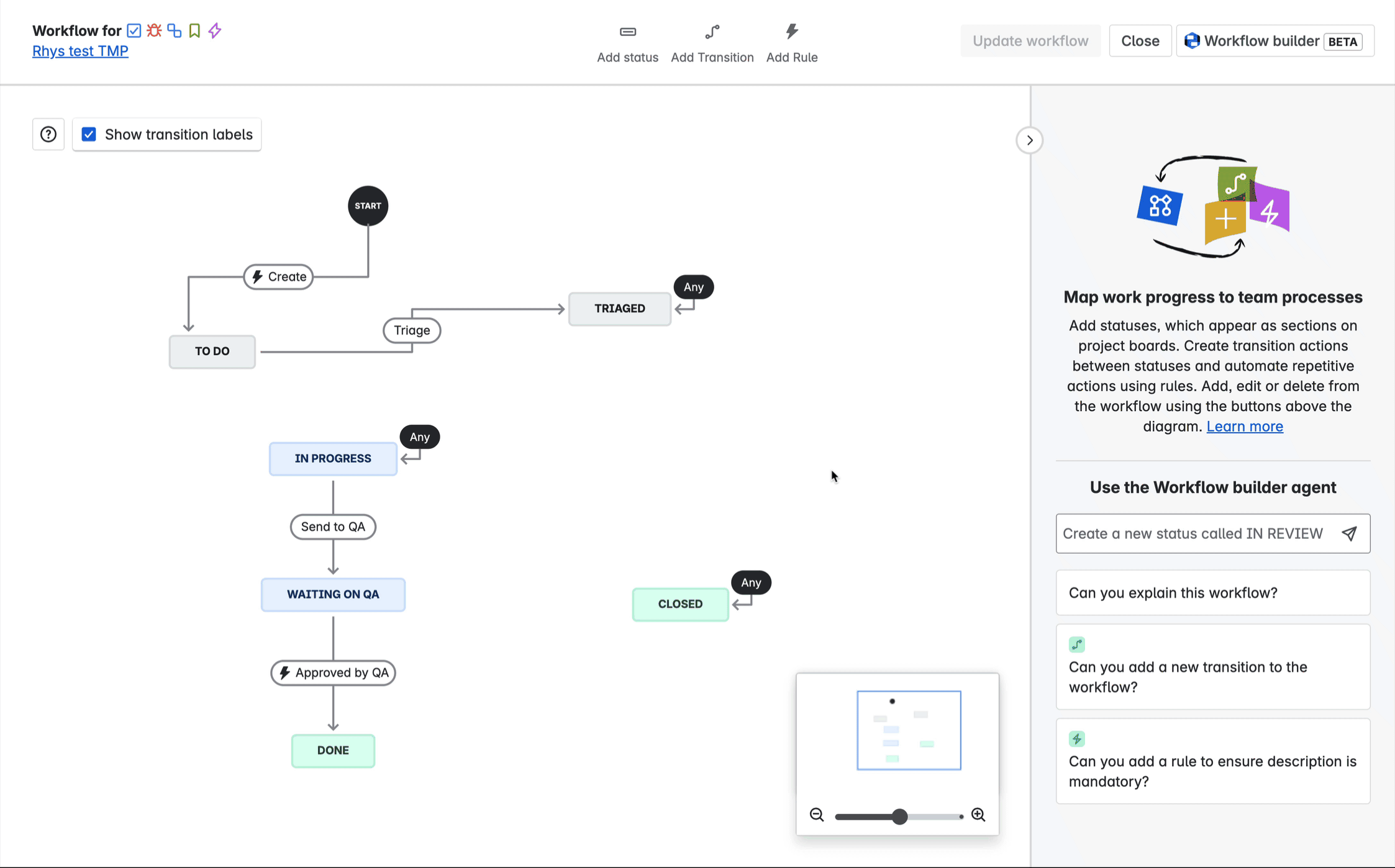Click the green bookmark story icon

point(194,30)
